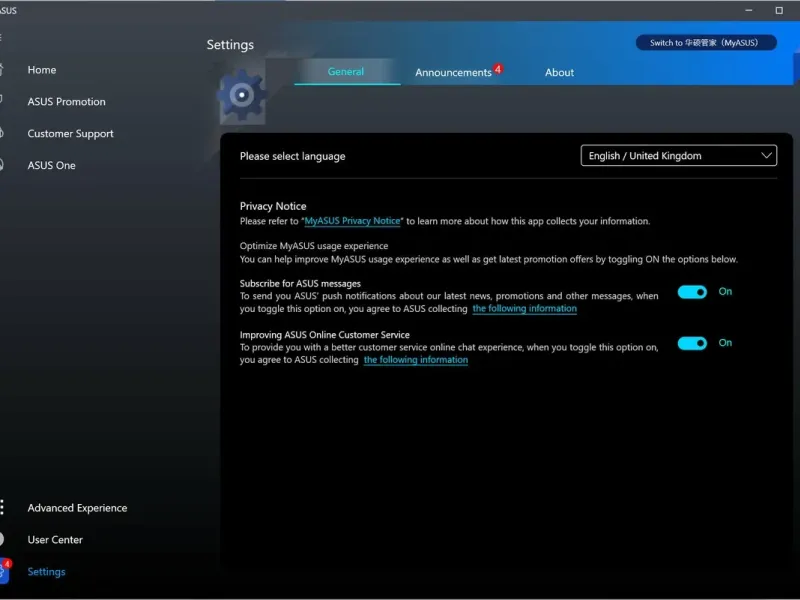Switch to the General tab
This screenshot has height=600, width=800.
point(346,72)
